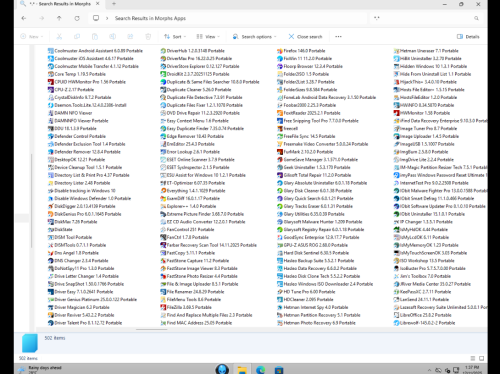
Task: Click the New button in toolbar
Action: [x=32, y=37]
